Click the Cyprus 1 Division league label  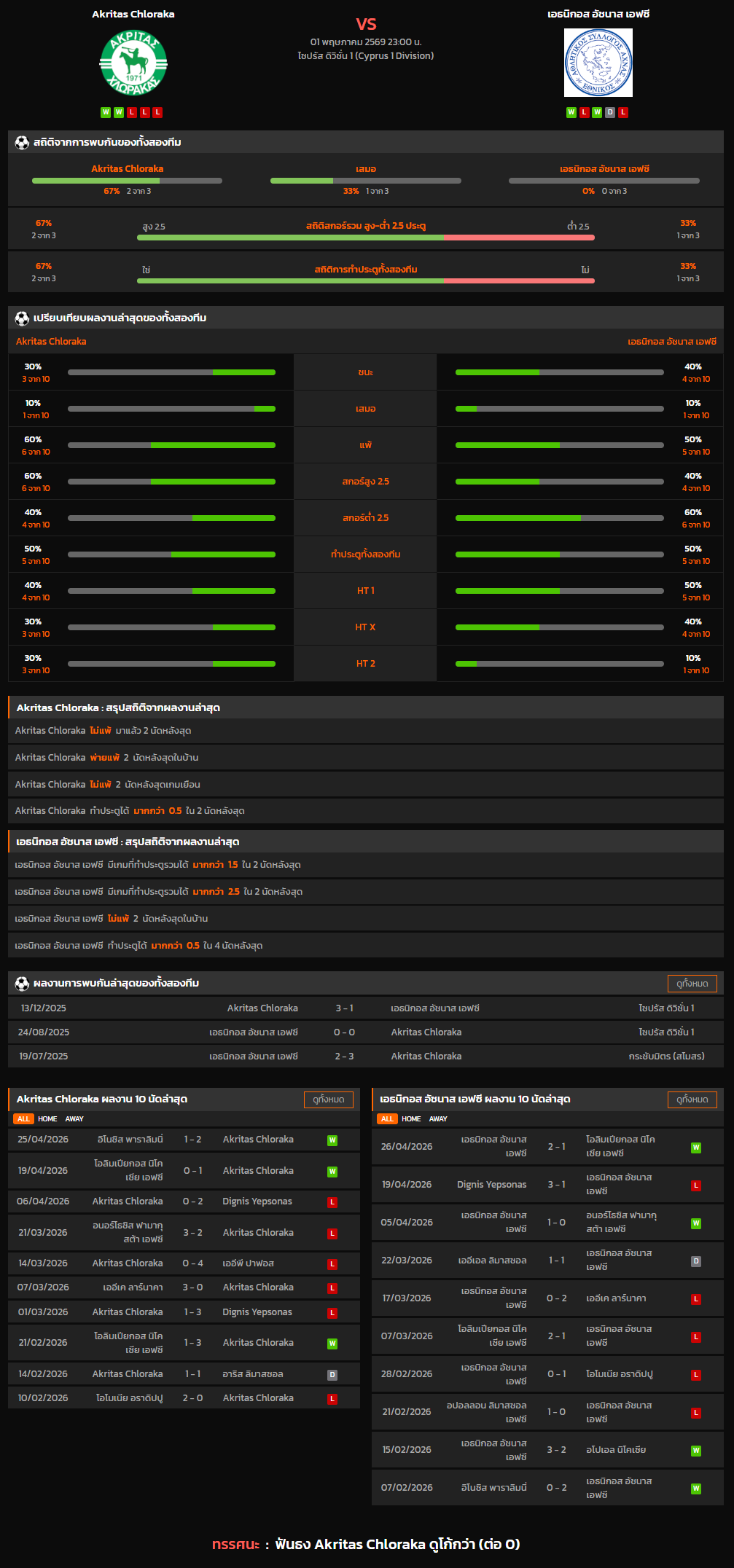366,56
